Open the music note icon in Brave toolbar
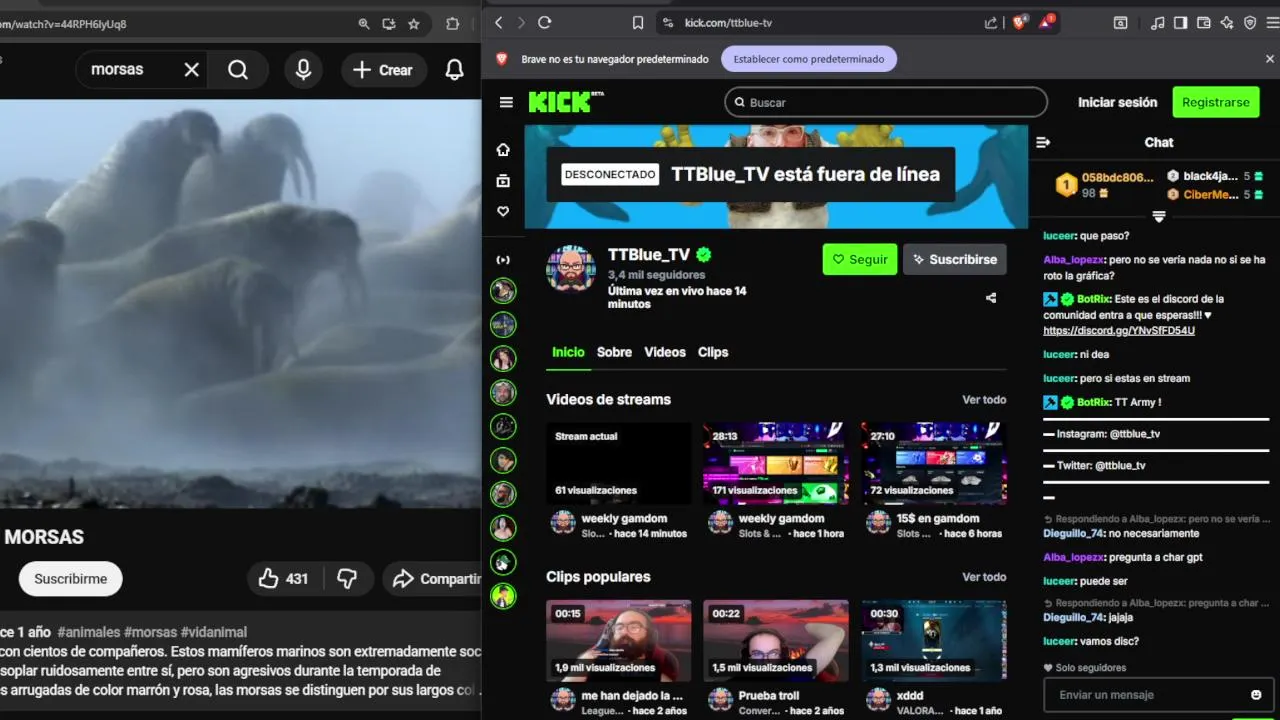Viewport: 1280px width, 720px height. click(1158, 23)
